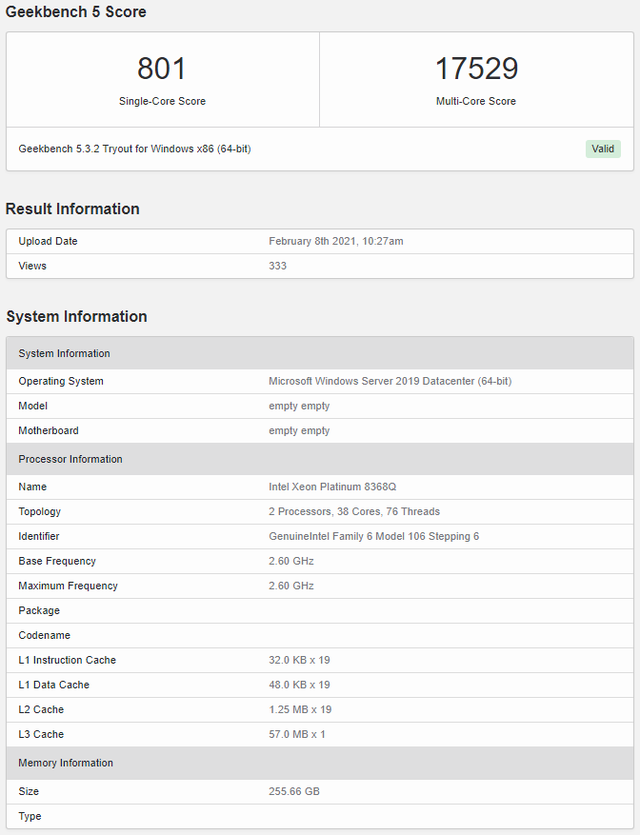Select the Motherboard value empty empty
Screen dimensions: 640x835
(299, 430)
